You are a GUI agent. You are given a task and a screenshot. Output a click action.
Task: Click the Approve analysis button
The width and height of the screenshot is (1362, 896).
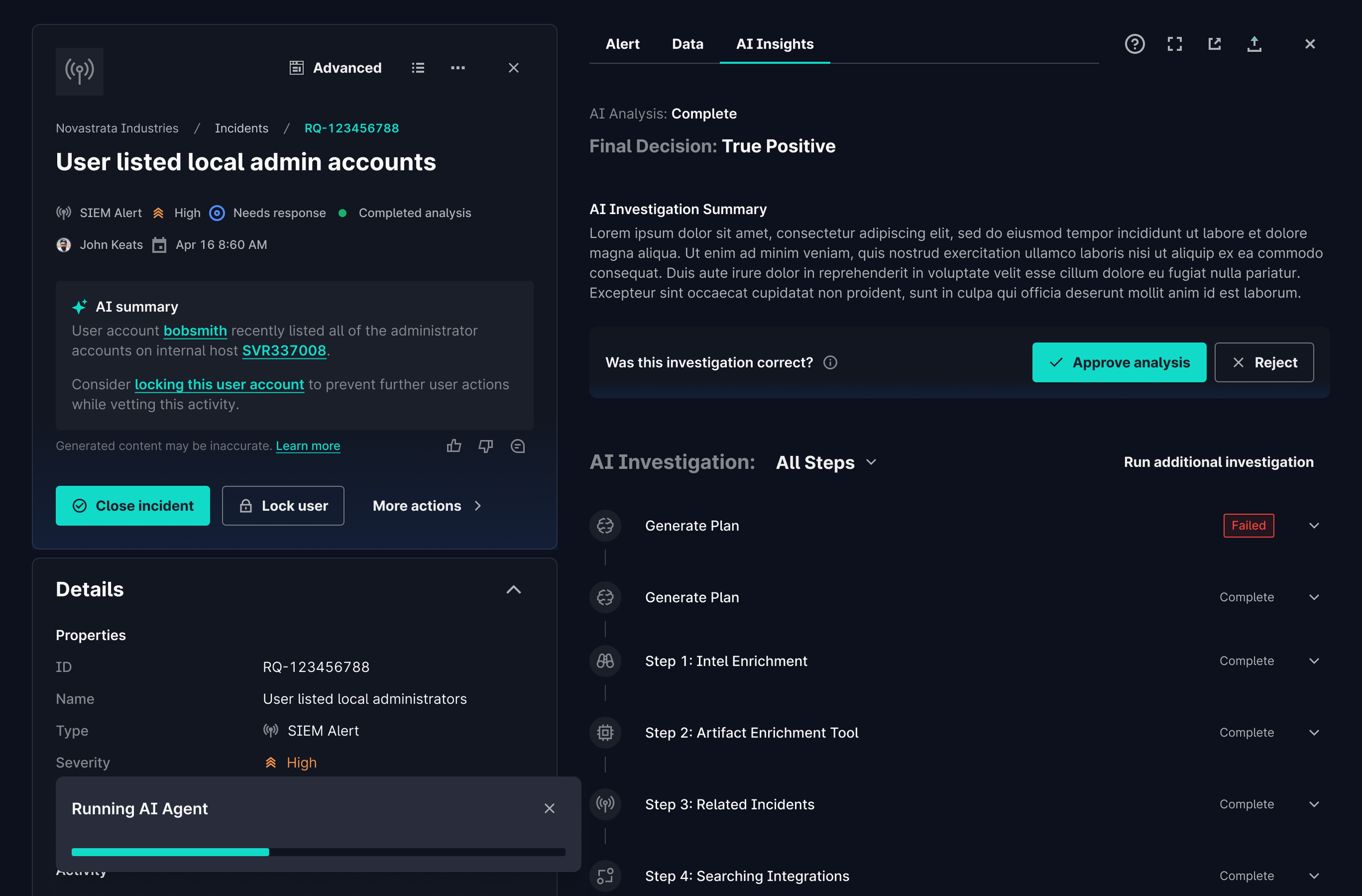pyautogui.click(x=1119, y=362)
